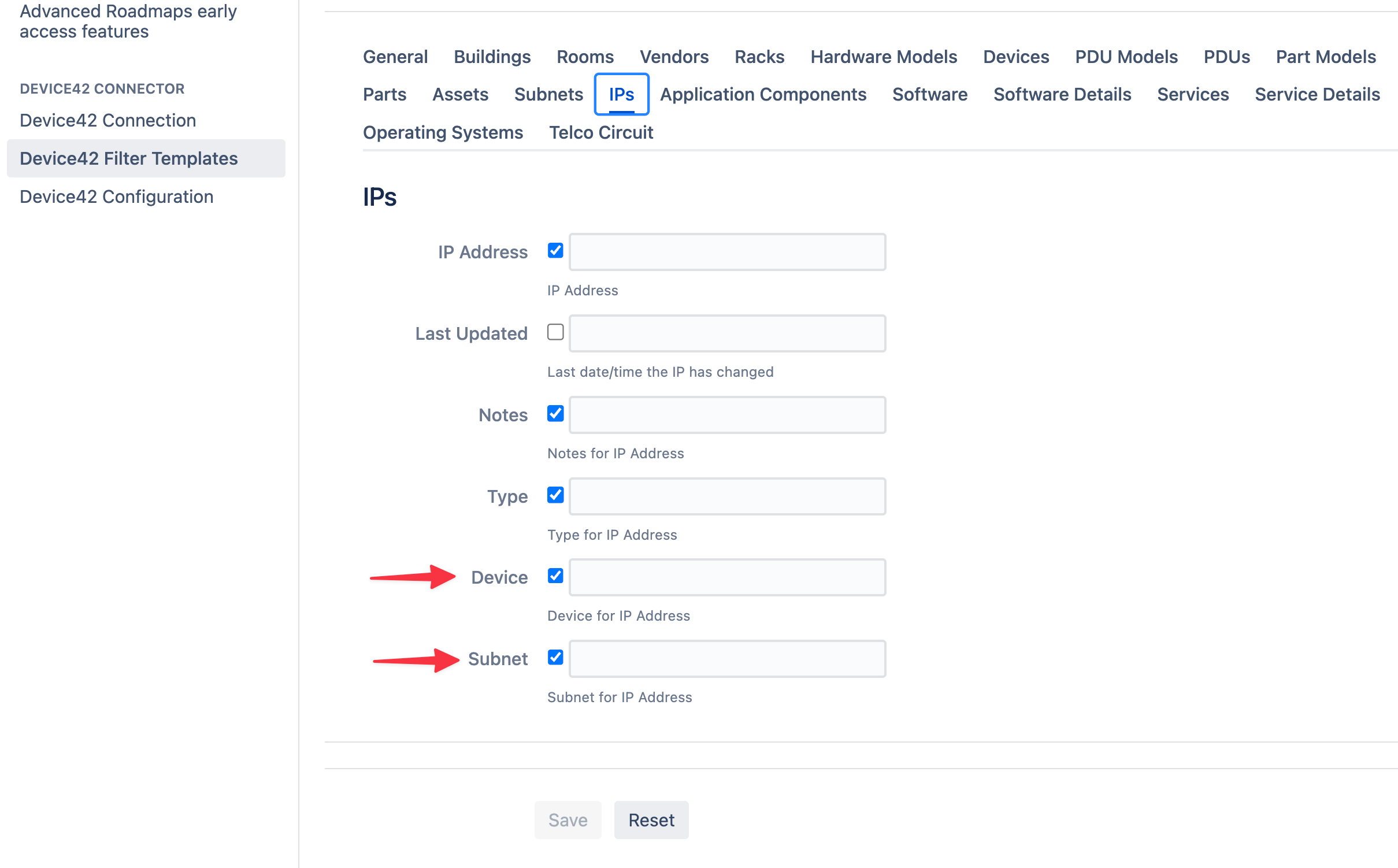Toggle the Type checkbox off
Image resolution: width=1398 pixels, height=868 pixels.
[x=555, y=495]
